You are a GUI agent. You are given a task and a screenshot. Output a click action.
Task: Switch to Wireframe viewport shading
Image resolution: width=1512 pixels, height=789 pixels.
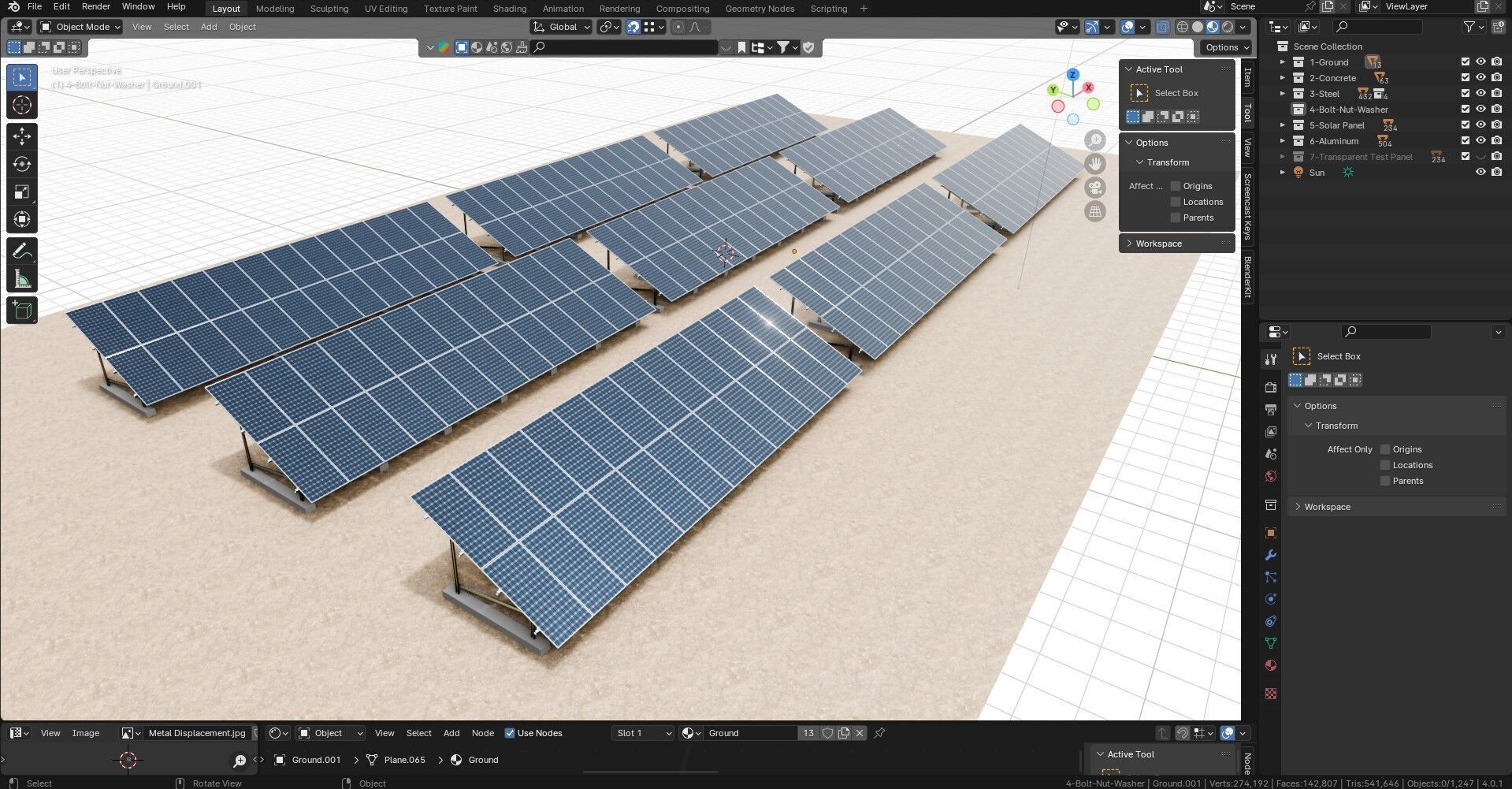click(1183, 27)
